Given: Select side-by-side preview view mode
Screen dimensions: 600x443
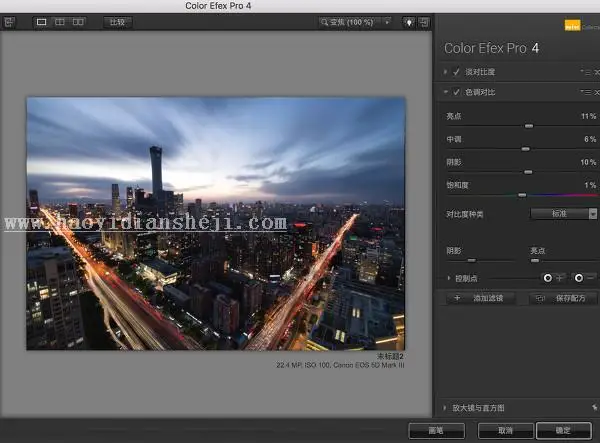Looking at the screenshot, I should (x=78, y=22).
